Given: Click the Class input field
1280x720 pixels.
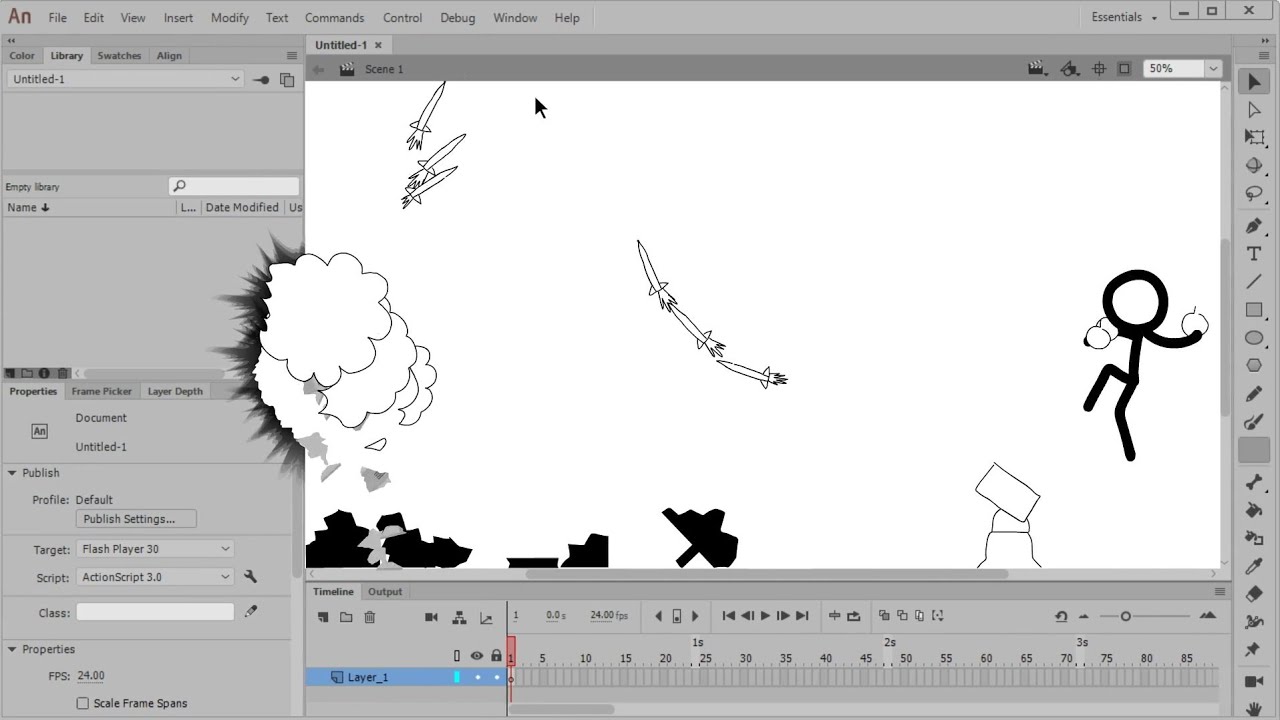Looking at the screenshot, I should (x=155, y=612).
